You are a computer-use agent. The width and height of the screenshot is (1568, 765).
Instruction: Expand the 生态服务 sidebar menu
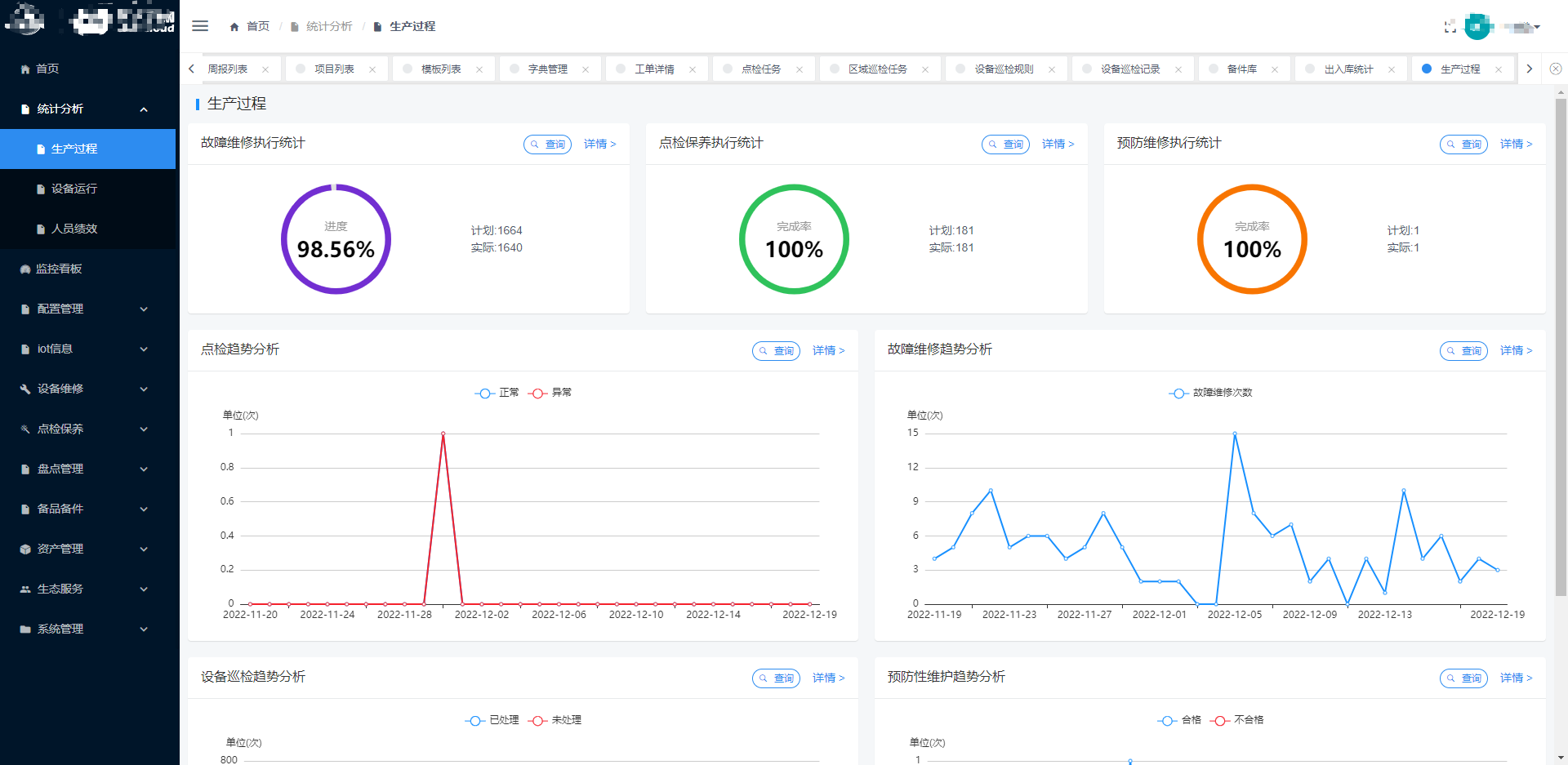pos(88,589)
